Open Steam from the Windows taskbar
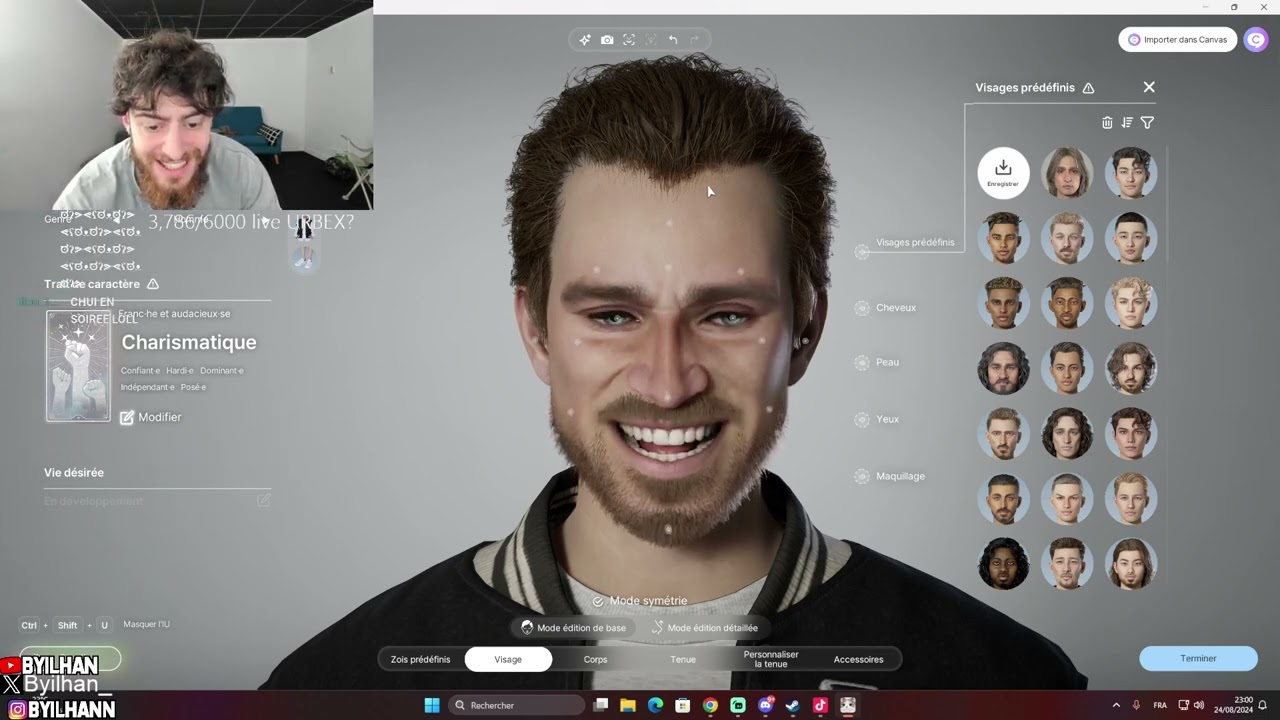Image resolution: width=1280 pixels, height=720 pixels. [792, 705]
